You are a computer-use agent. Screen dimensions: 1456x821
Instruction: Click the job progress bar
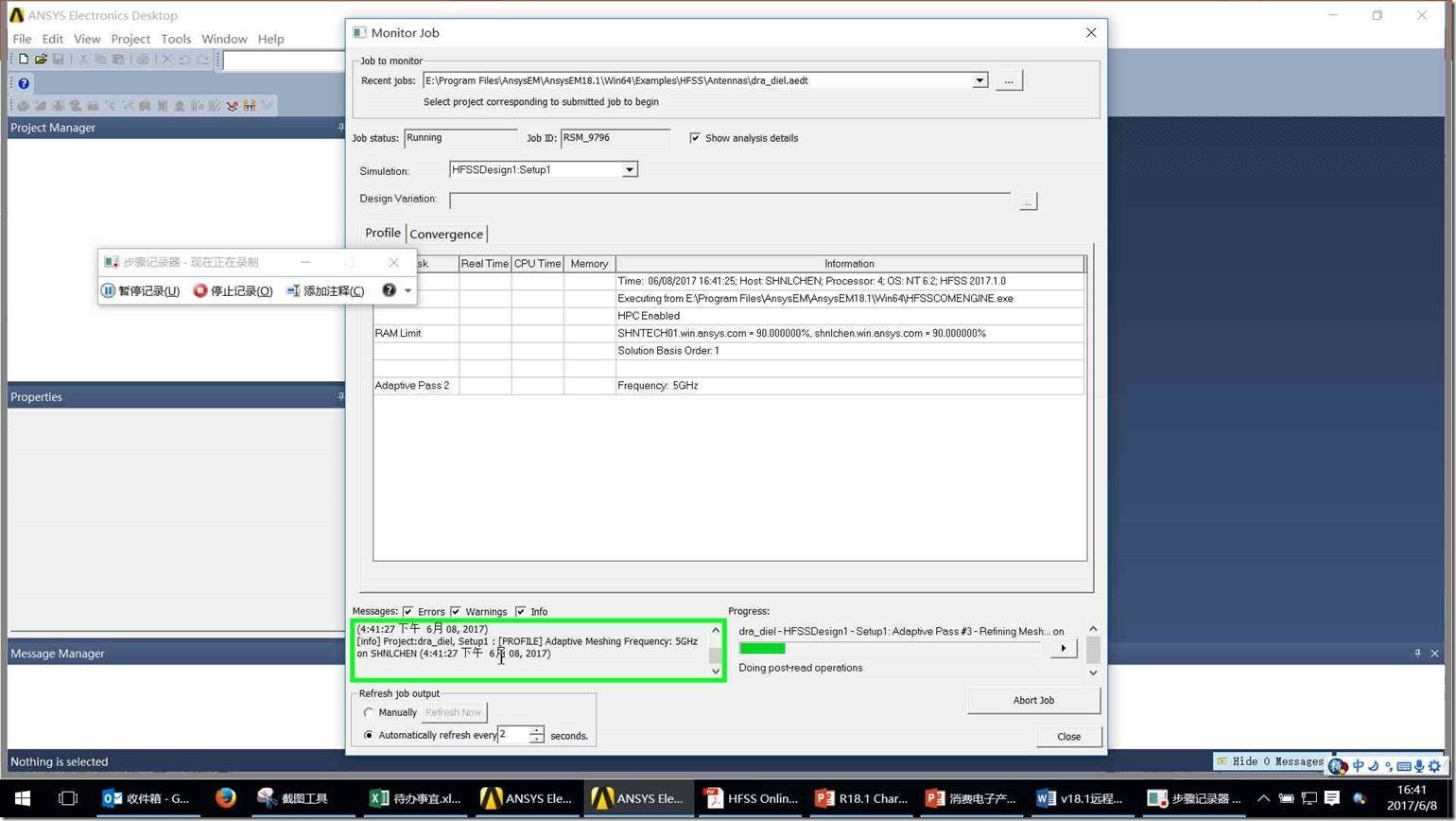tap(890, 648)
